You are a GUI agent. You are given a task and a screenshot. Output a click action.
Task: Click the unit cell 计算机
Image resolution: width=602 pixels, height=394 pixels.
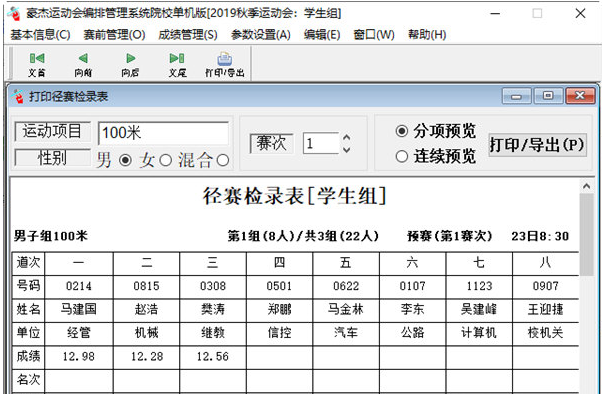pos(479,333)
